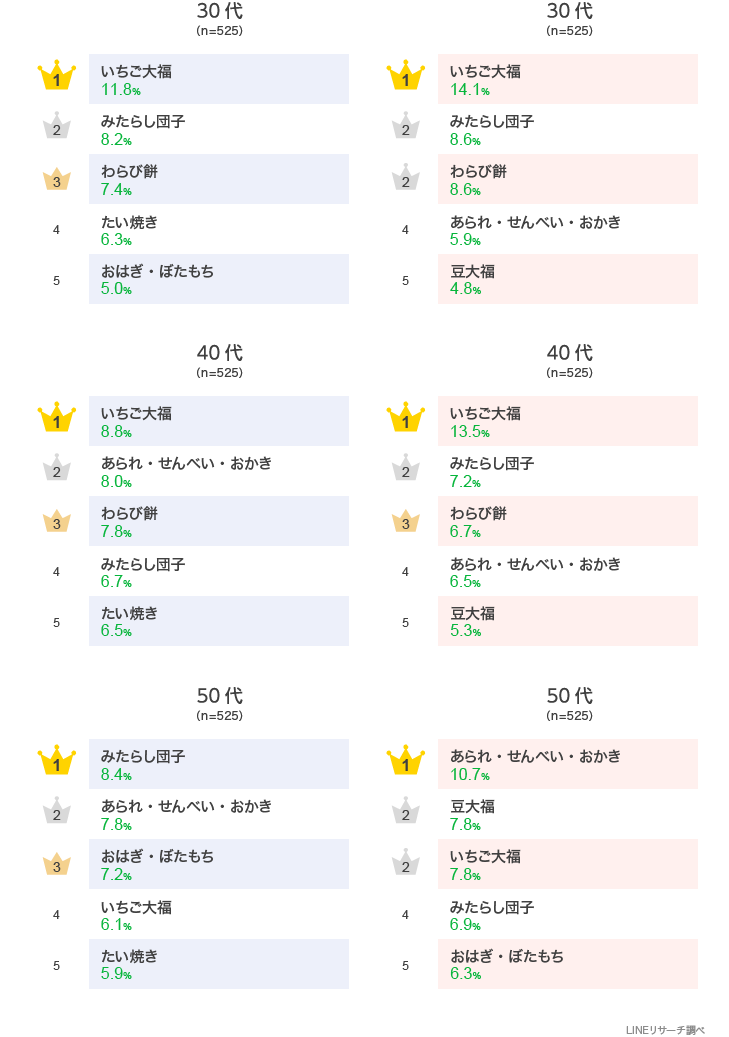The image size is (729, 1037).
Task: Select the silver crown next to 豆大福 7.8%
Action: coord(406,812)
